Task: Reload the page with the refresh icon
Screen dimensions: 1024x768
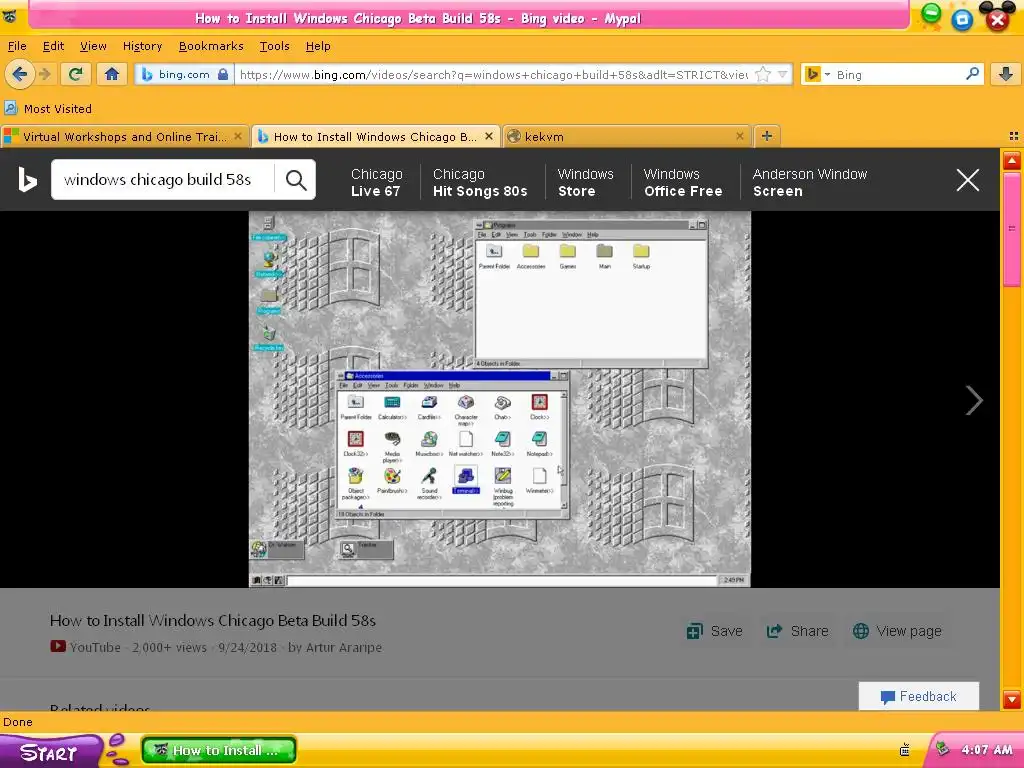Action: [x=76, y=74]
